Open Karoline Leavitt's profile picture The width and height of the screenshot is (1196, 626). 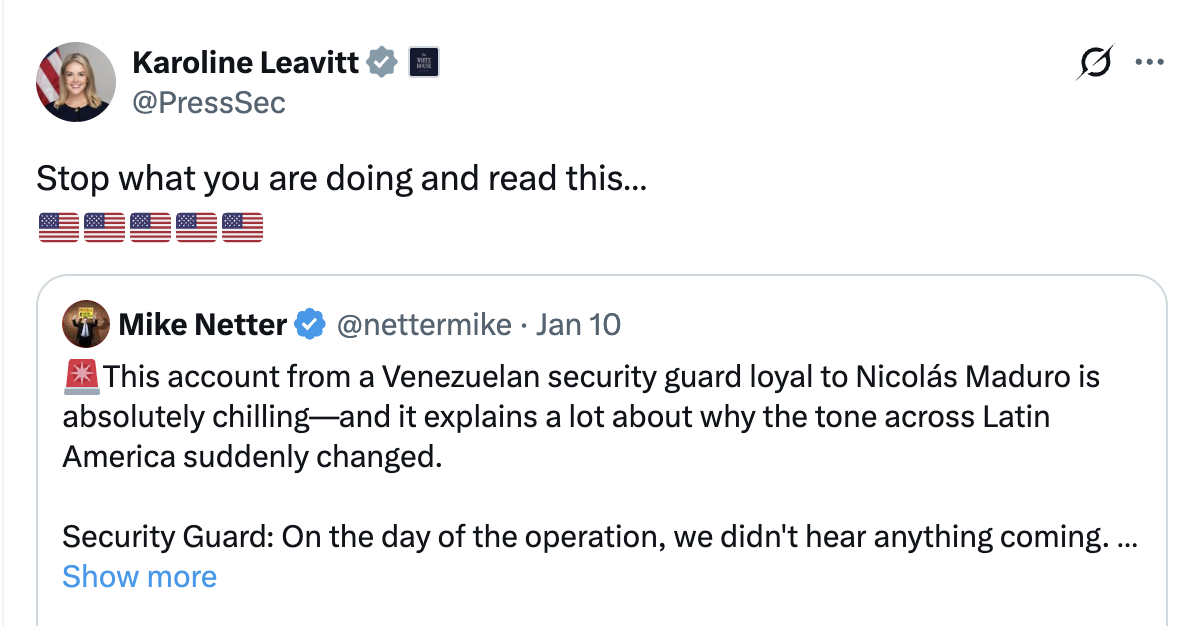point(75,81)
